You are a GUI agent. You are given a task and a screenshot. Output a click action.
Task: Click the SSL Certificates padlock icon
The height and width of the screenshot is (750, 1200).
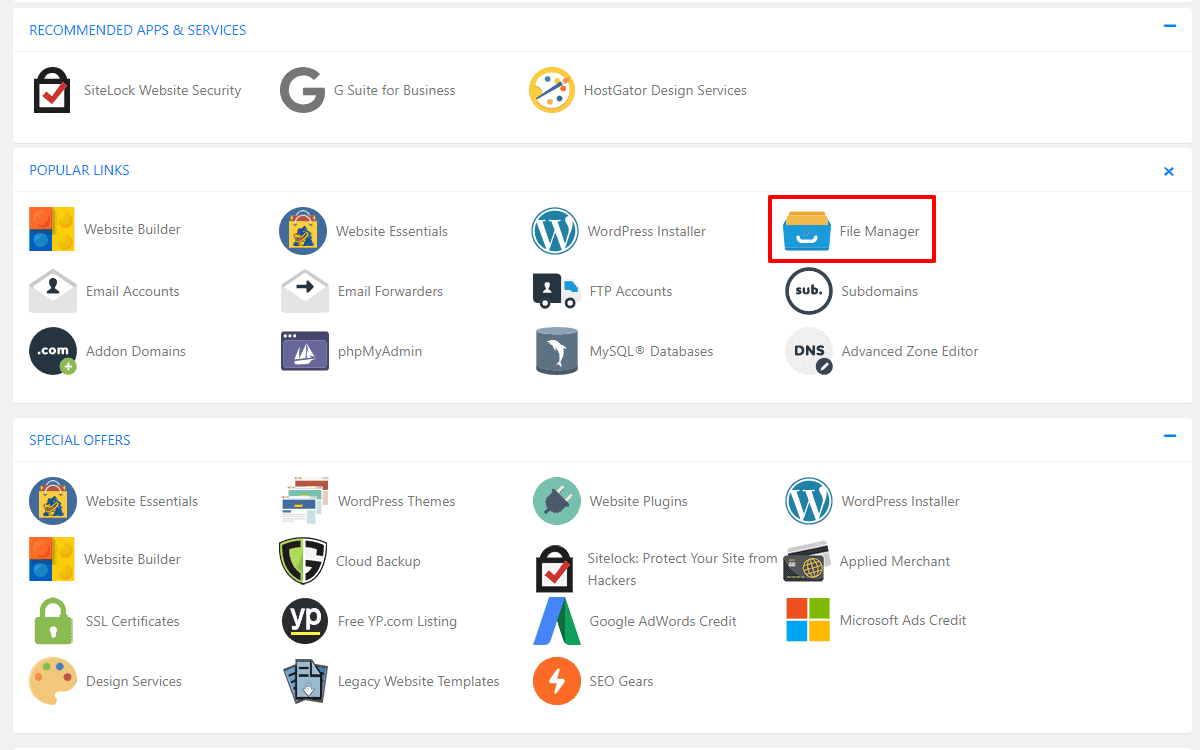tap(53, 621)
